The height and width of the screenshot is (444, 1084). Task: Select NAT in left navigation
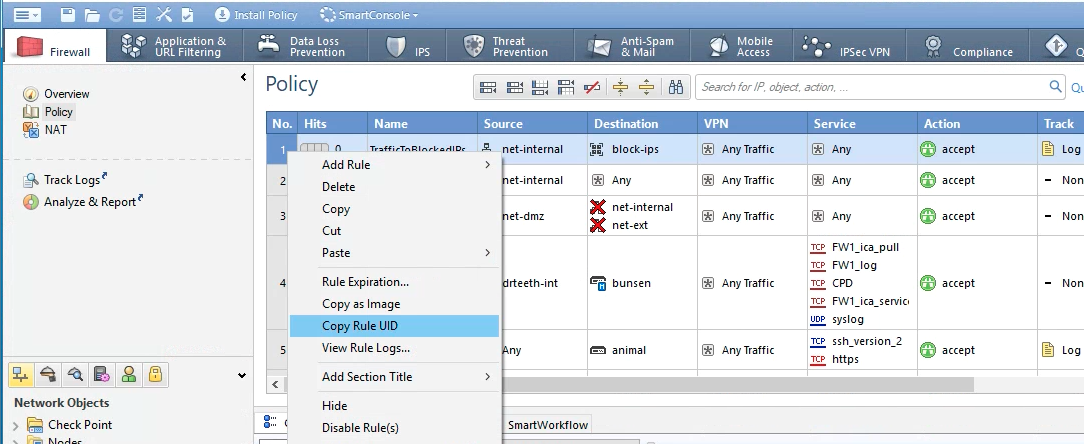[55, 129]
